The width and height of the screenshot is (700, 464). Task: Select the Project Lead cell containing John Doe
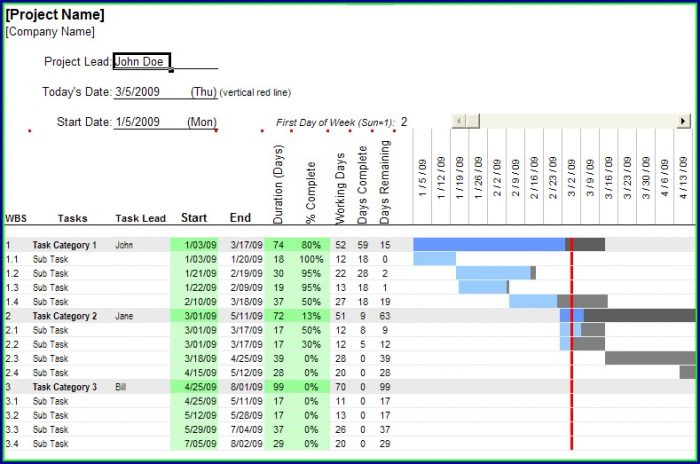[x=142, y=62]
